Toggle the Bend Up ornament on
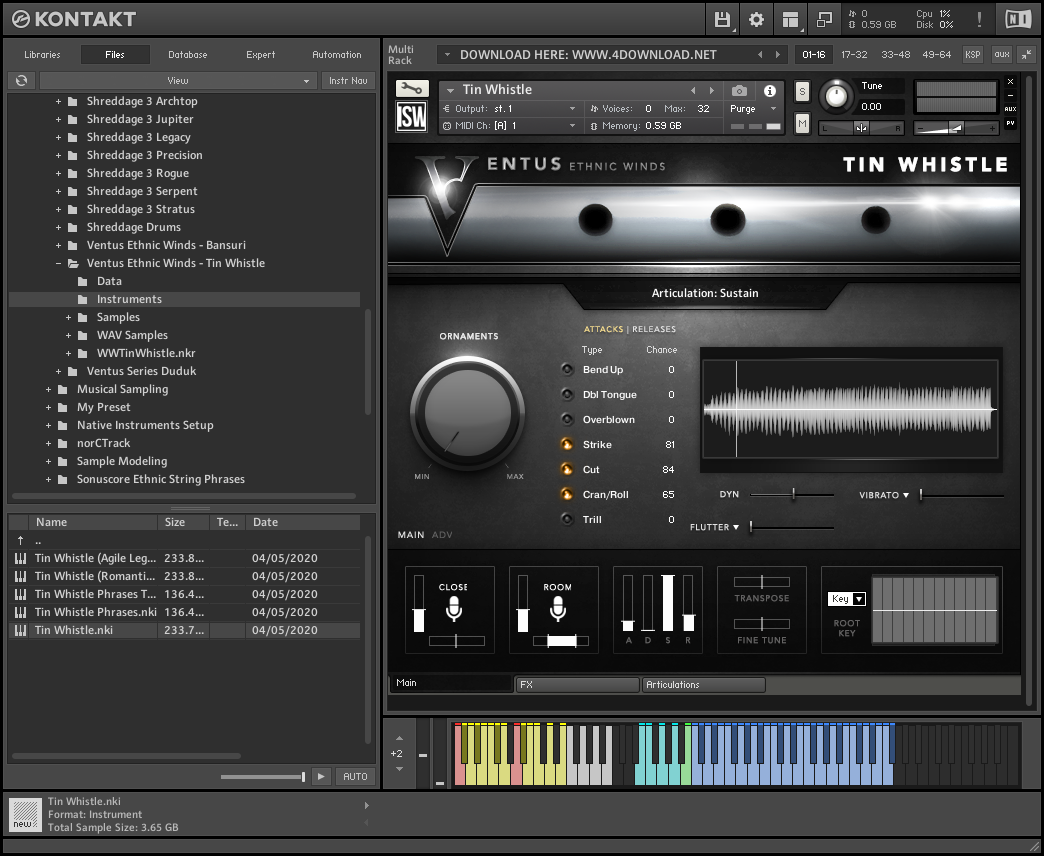The height and width of the screenshot is (856, 1044). pyautogui.click(x=567, y=370)
